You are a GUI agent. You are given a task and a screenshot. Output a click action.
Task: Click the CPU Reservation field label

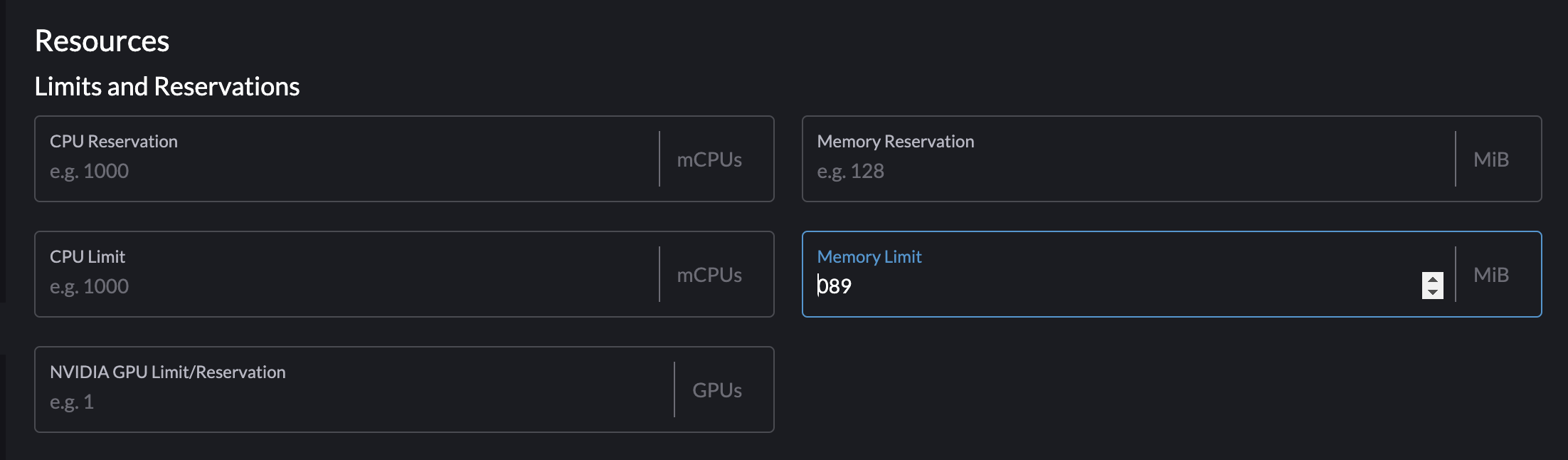(x=113, y=141)
